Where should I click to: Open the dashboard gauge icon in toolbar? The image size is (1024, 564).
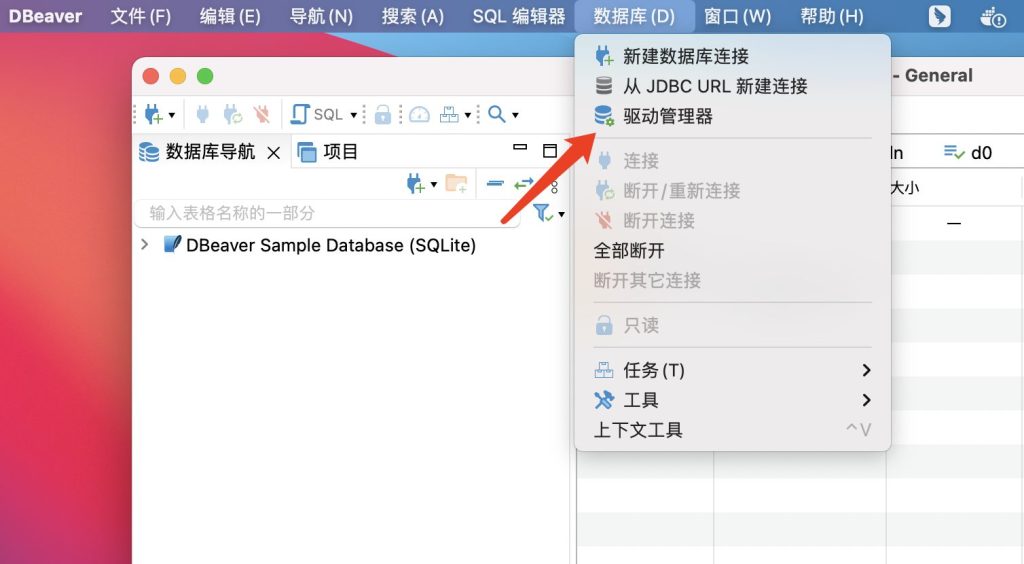point(419,115)
